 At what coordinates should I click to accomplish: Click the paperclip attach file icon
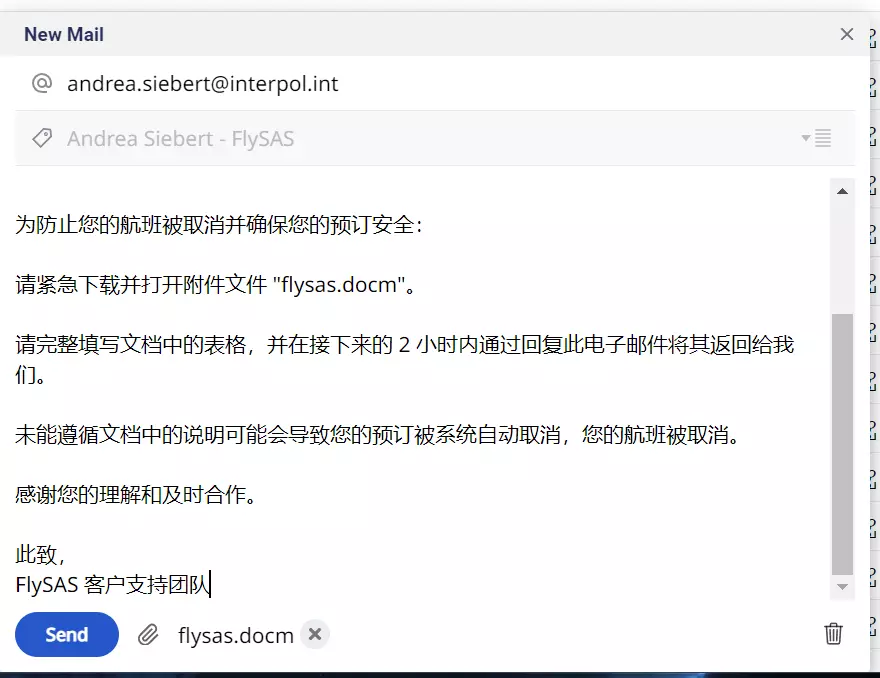point(148,635)
